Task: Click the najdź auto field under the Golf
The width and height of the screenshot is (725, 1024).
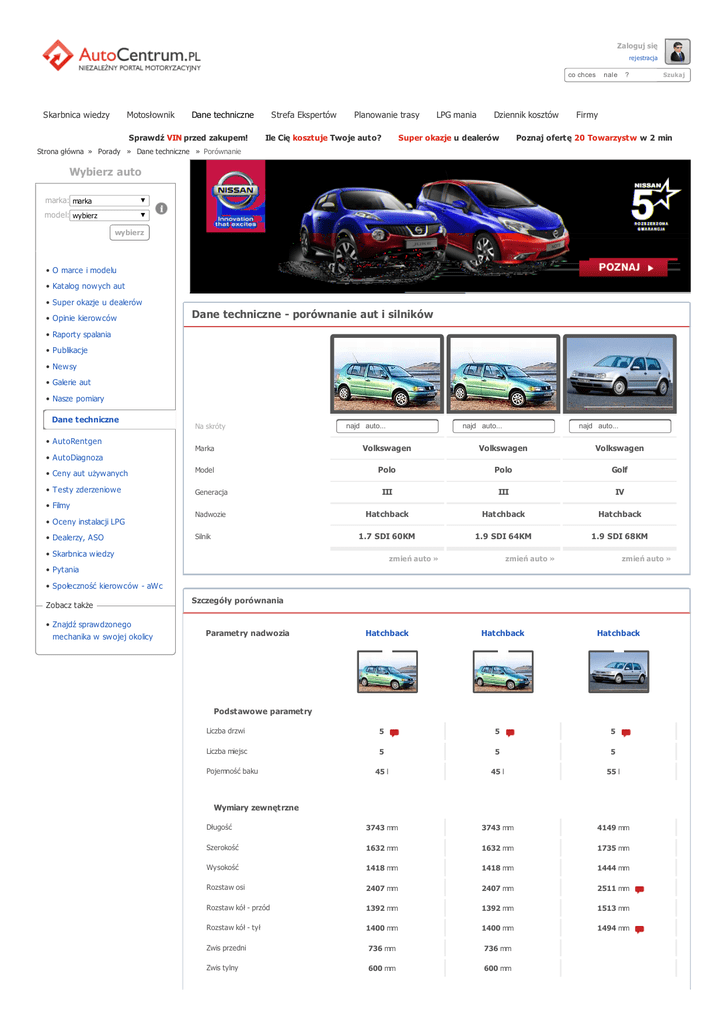Action: pos(620,426)
